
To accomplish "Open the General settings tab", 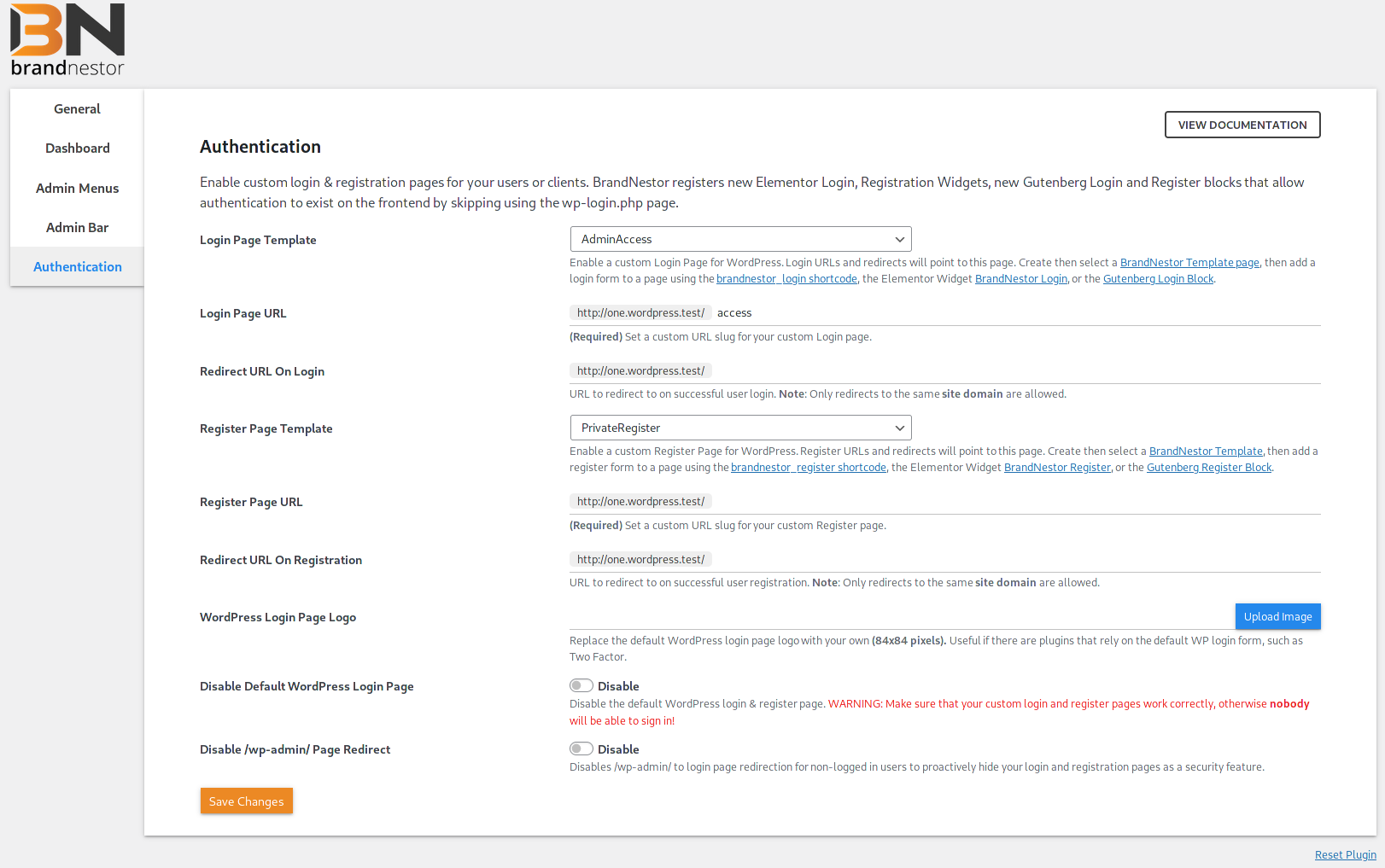I will click(x=77, y=108).
